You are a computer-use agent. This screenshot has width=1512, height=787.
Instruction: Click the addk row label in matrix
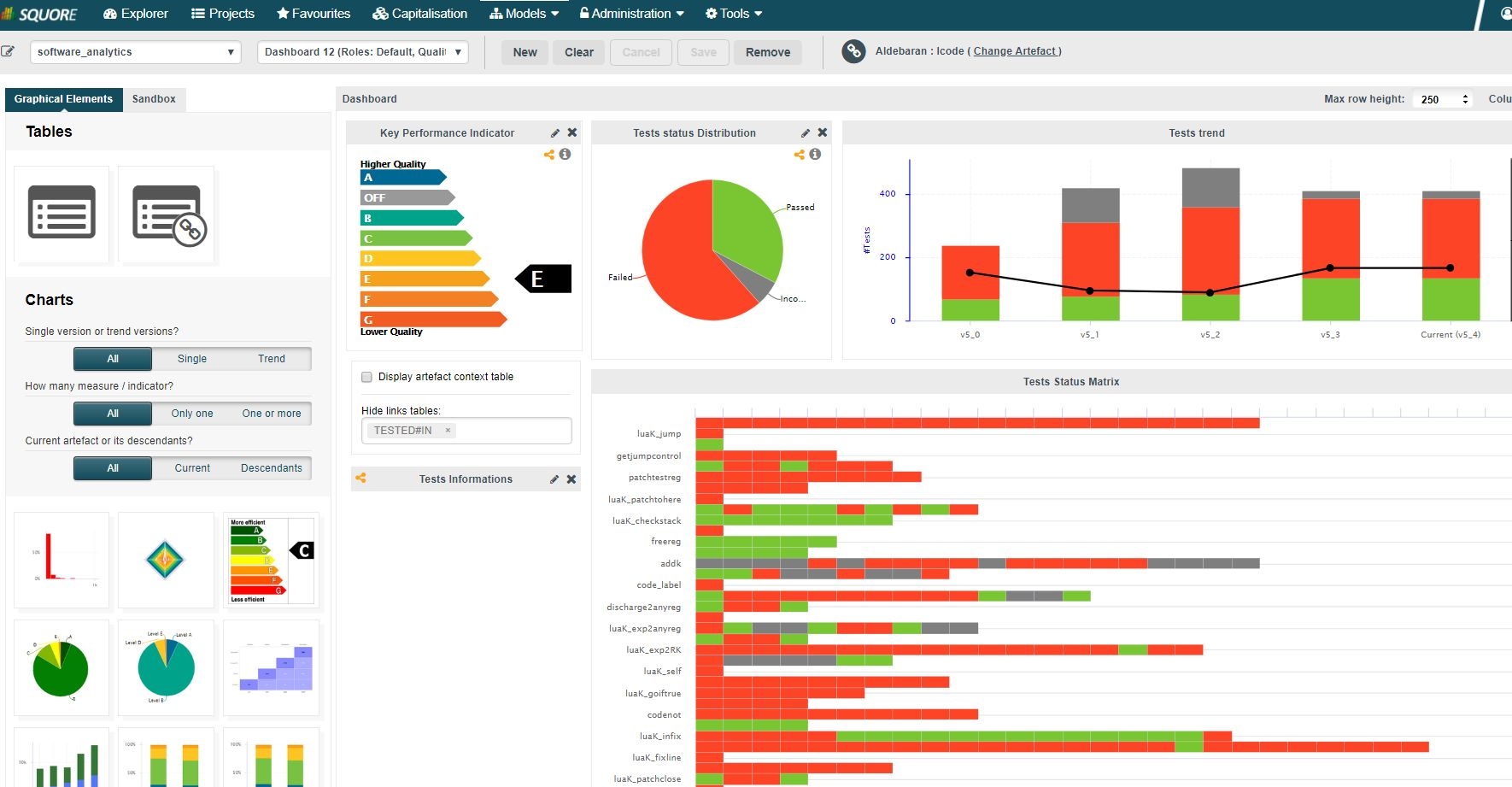(671, 564)
